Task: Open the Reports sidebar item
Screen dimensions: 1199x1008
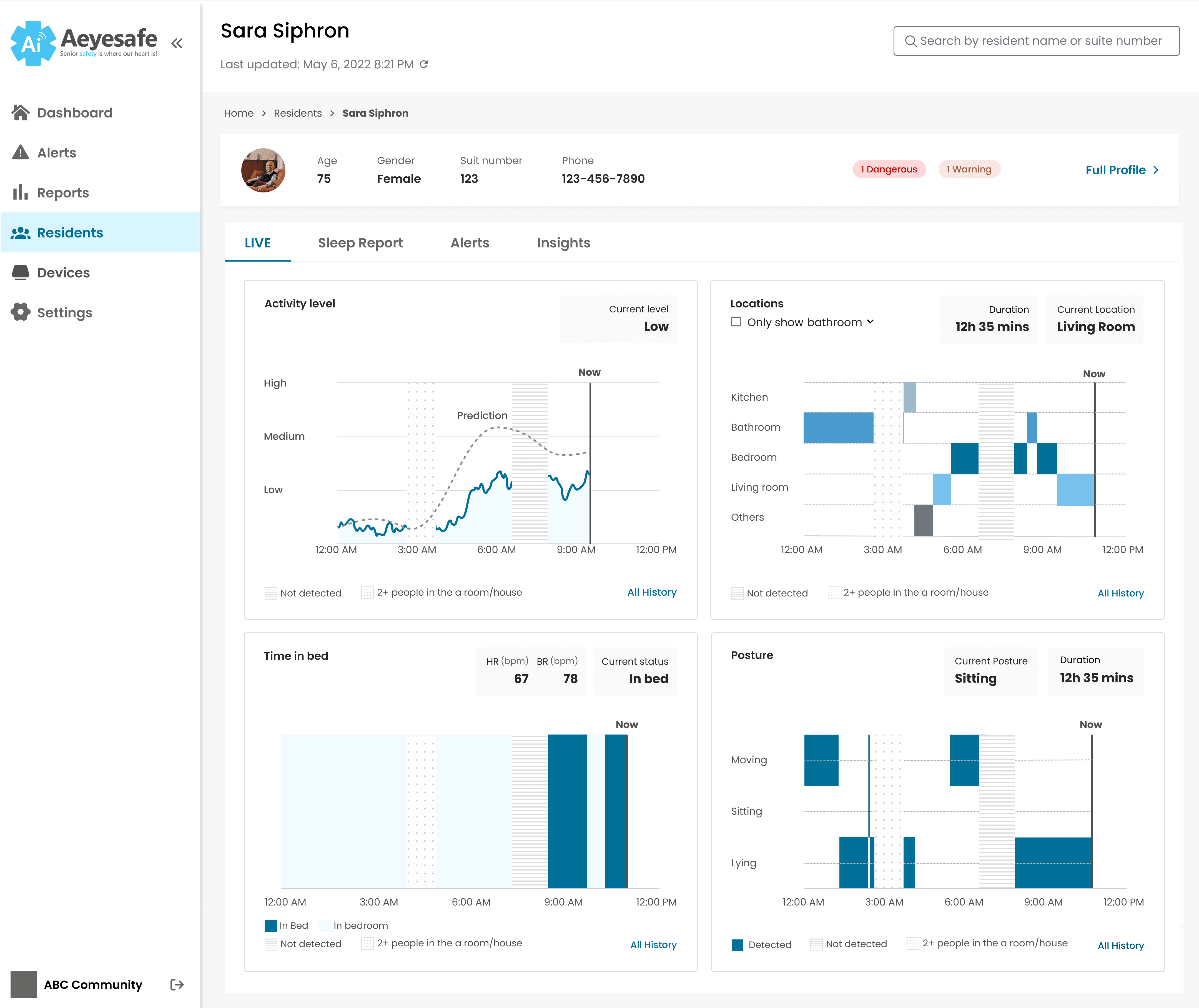Action: [100, 192]
